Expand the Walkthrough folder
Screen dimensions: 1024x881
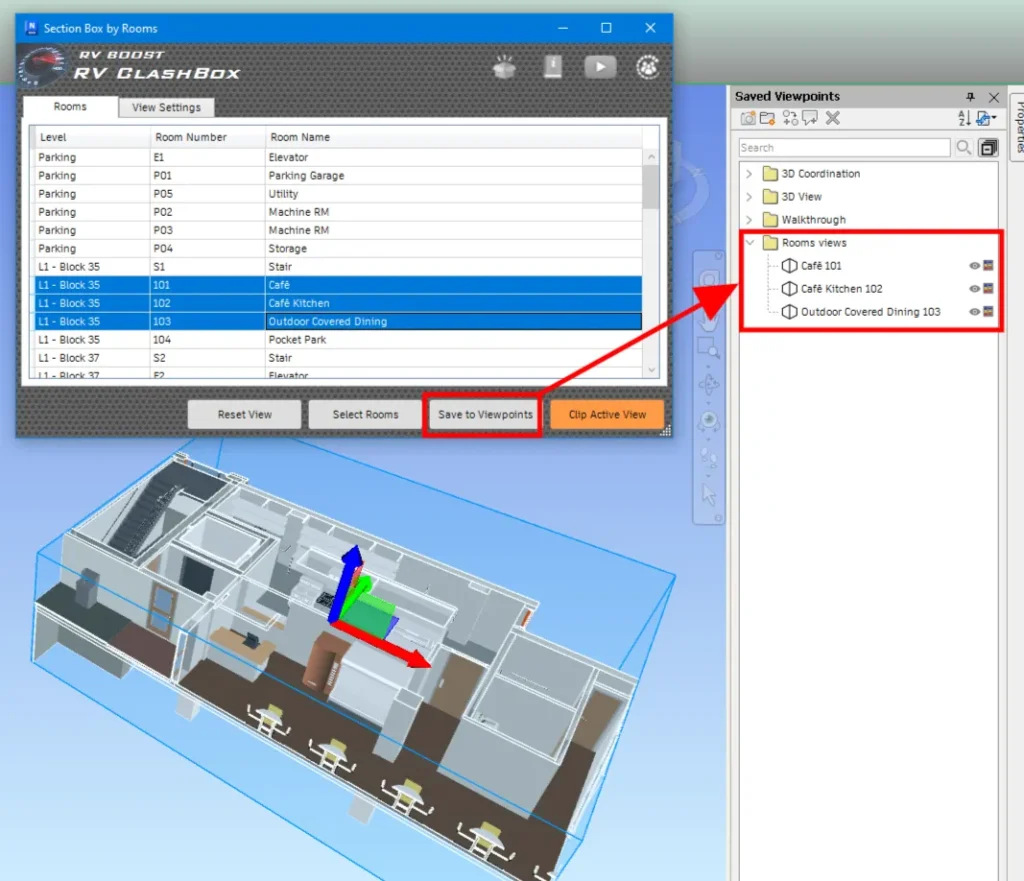749,220
